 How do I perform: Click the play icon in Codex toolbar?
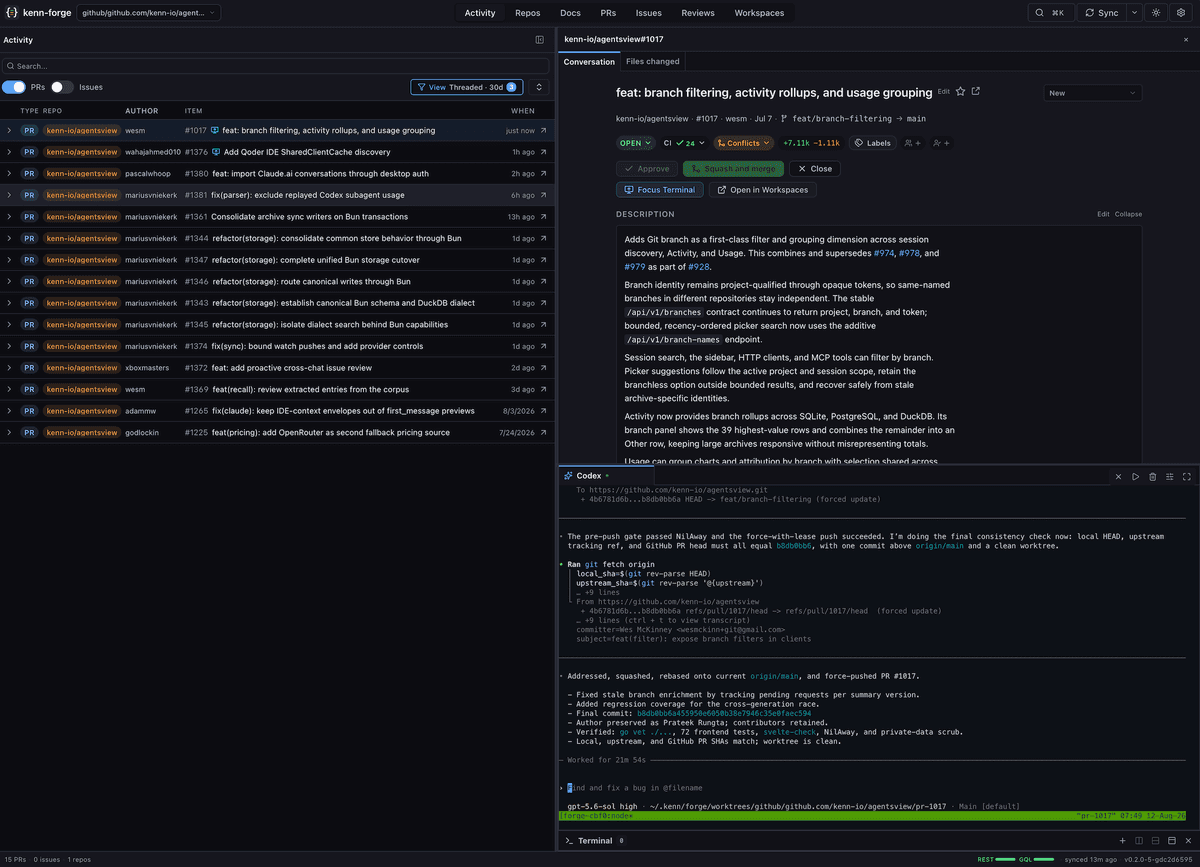coord(1136,477)
